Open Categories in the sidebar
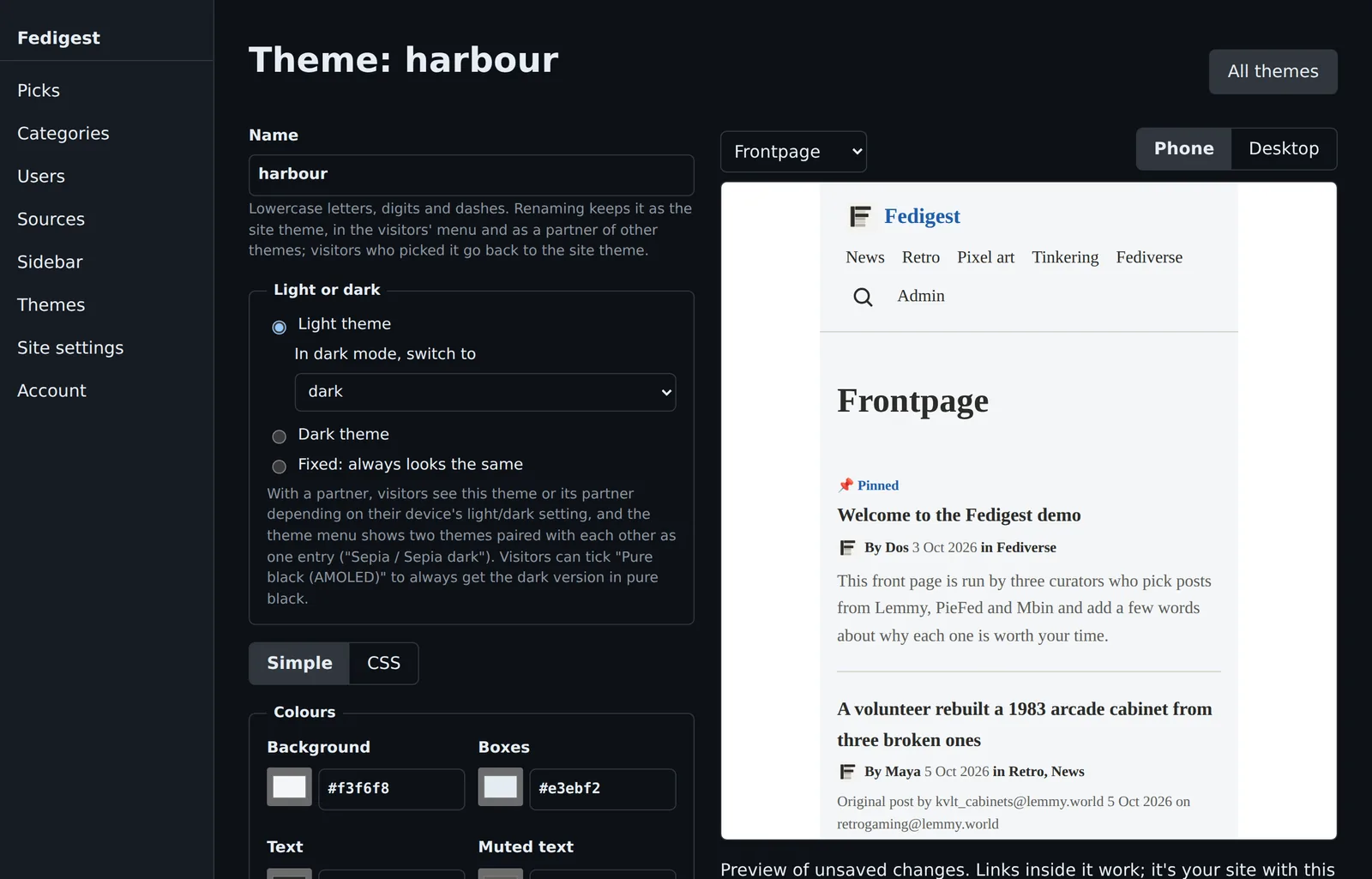The image size is (1372, 879). (x=63, y=133)
